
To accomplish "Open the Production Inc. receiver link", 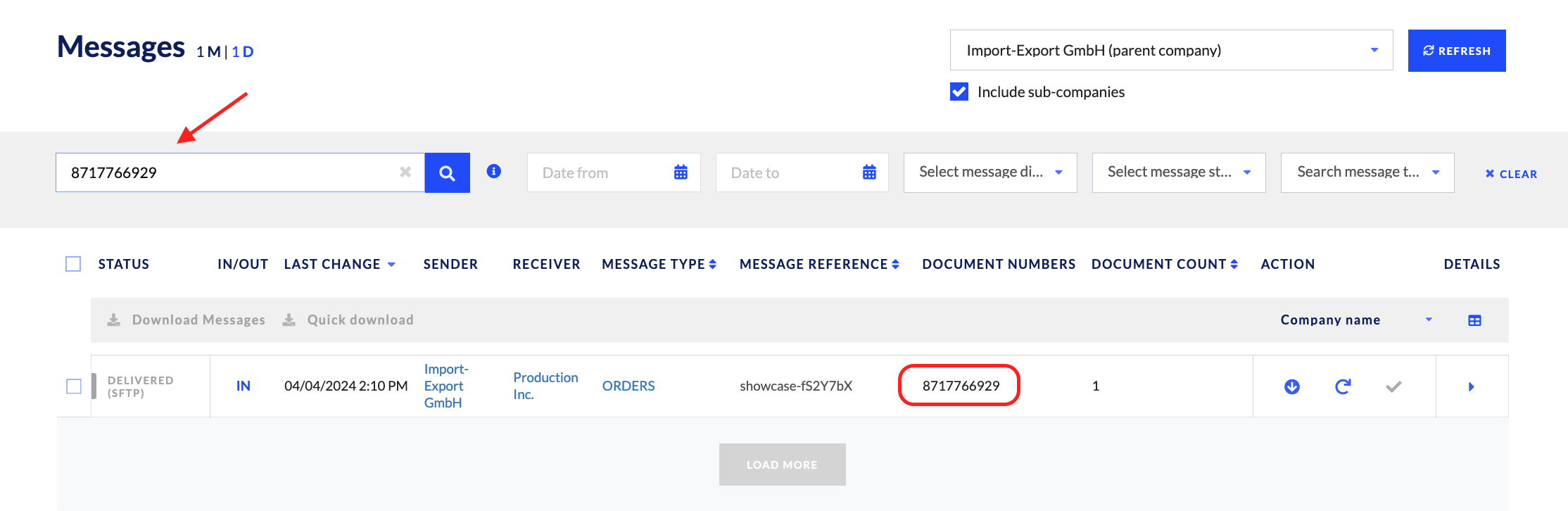I will pyautogui.click(x=545, y=386).
